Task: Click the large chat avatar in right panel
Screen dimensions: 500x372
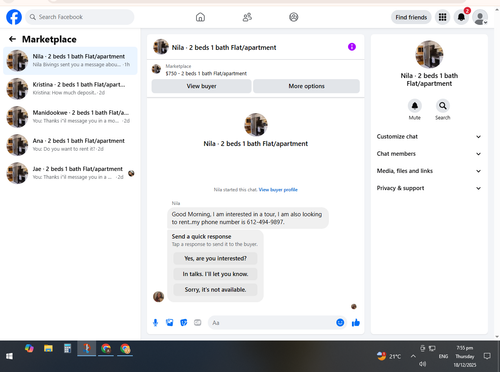Action: (x=429, y=54)
